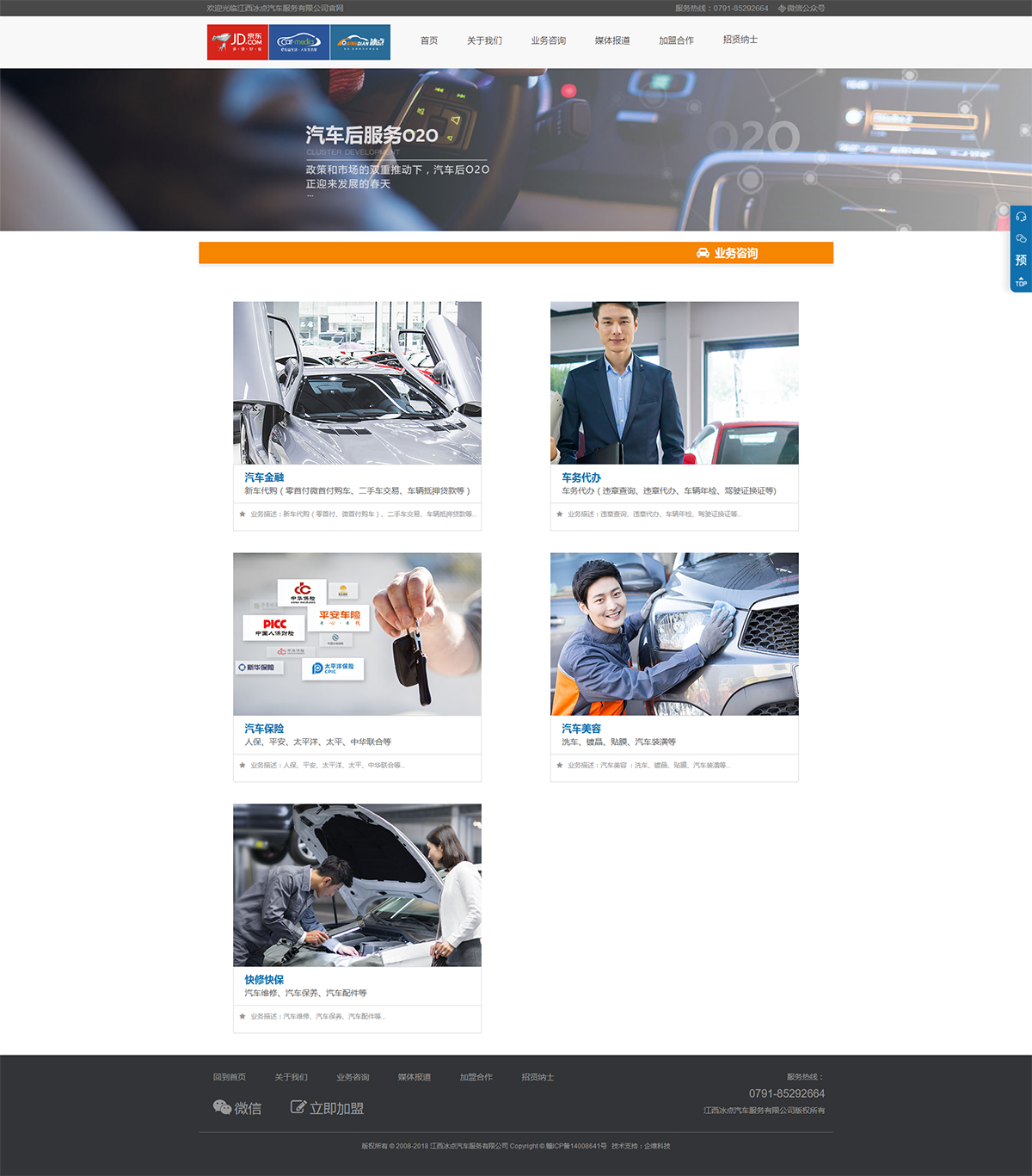Open the 首页 navigation menu item
Viewport: 1032px width, 1176px height.
pos(429,40)
